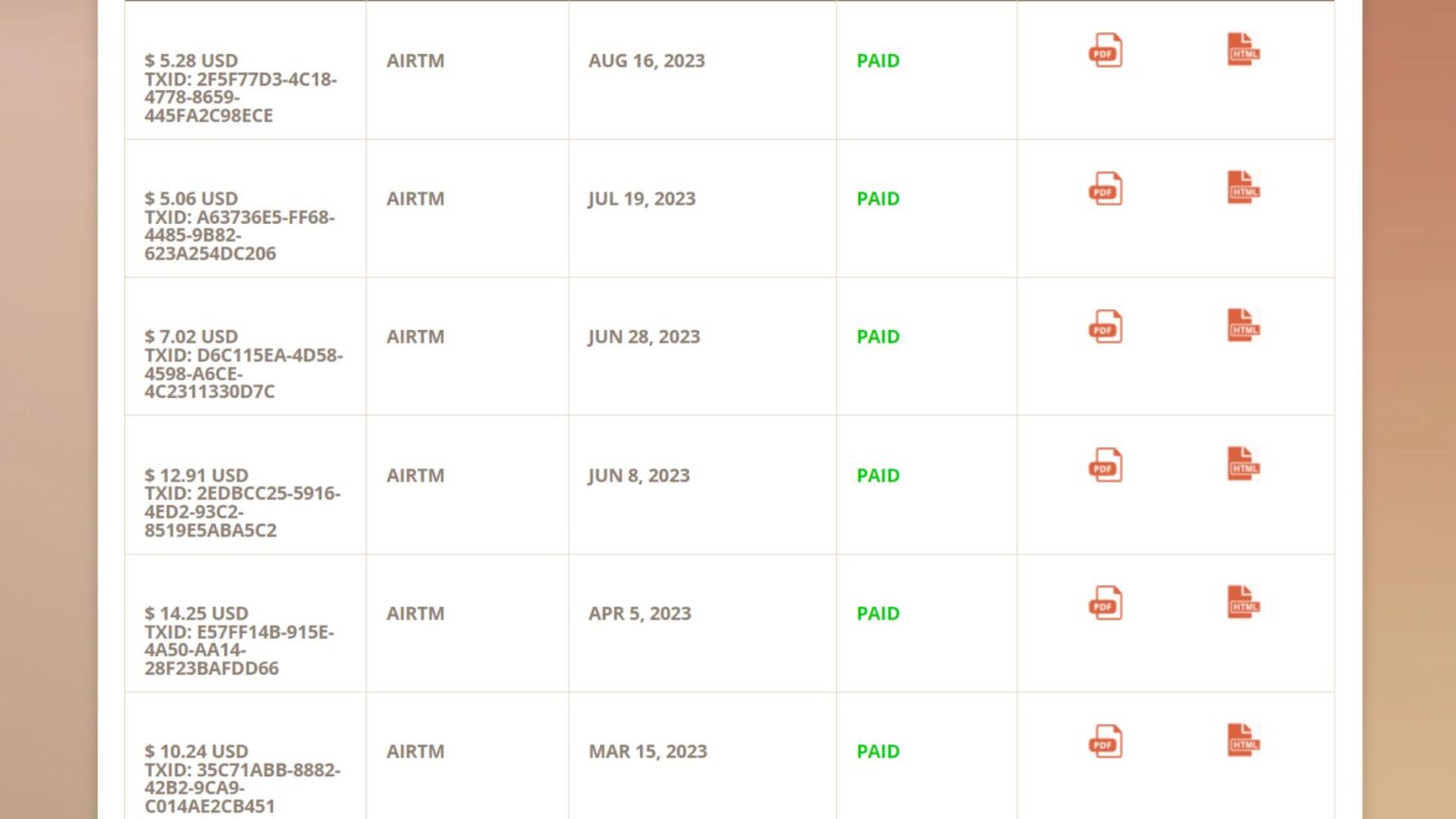
Task: Click PAID status for Mar 15, 2023
Action: (x=878, y=752)
